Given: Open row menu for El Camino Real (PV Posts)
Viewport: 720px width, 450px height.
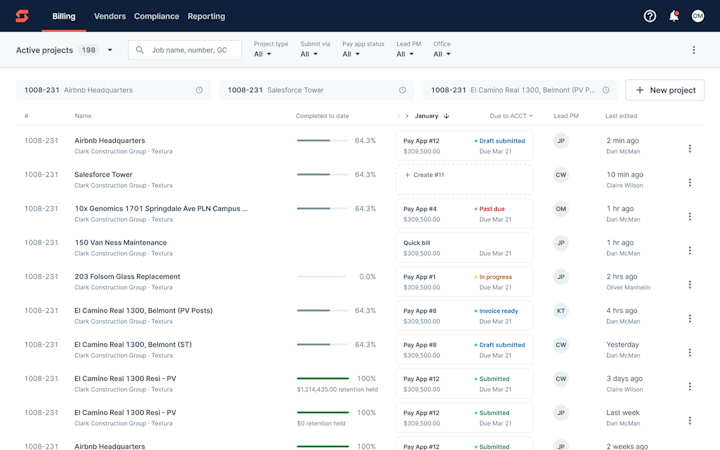Looking at the screenshot, I should tap(690, 318).
